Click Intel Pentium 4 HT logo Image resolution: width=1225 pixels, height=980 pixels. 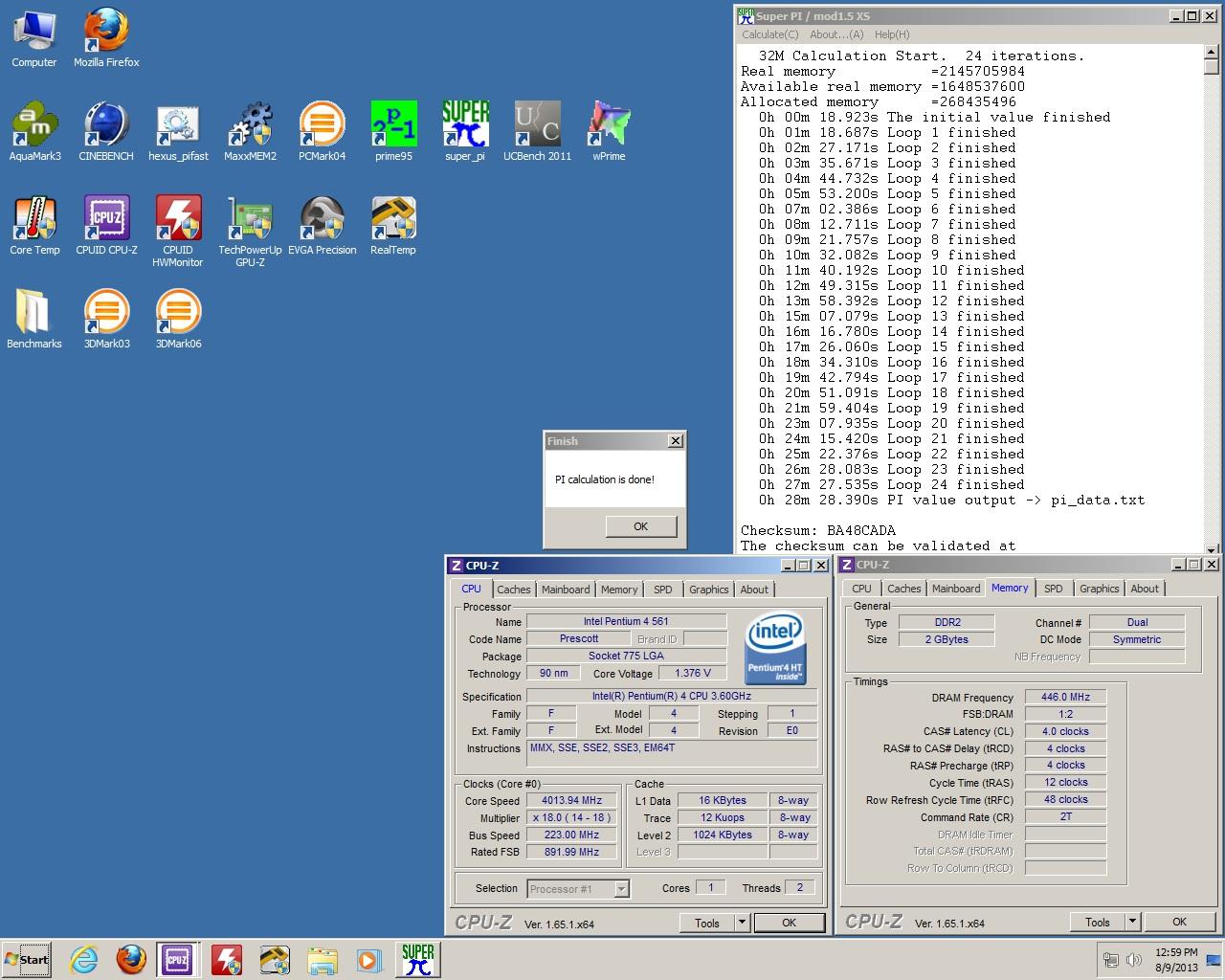775,649
